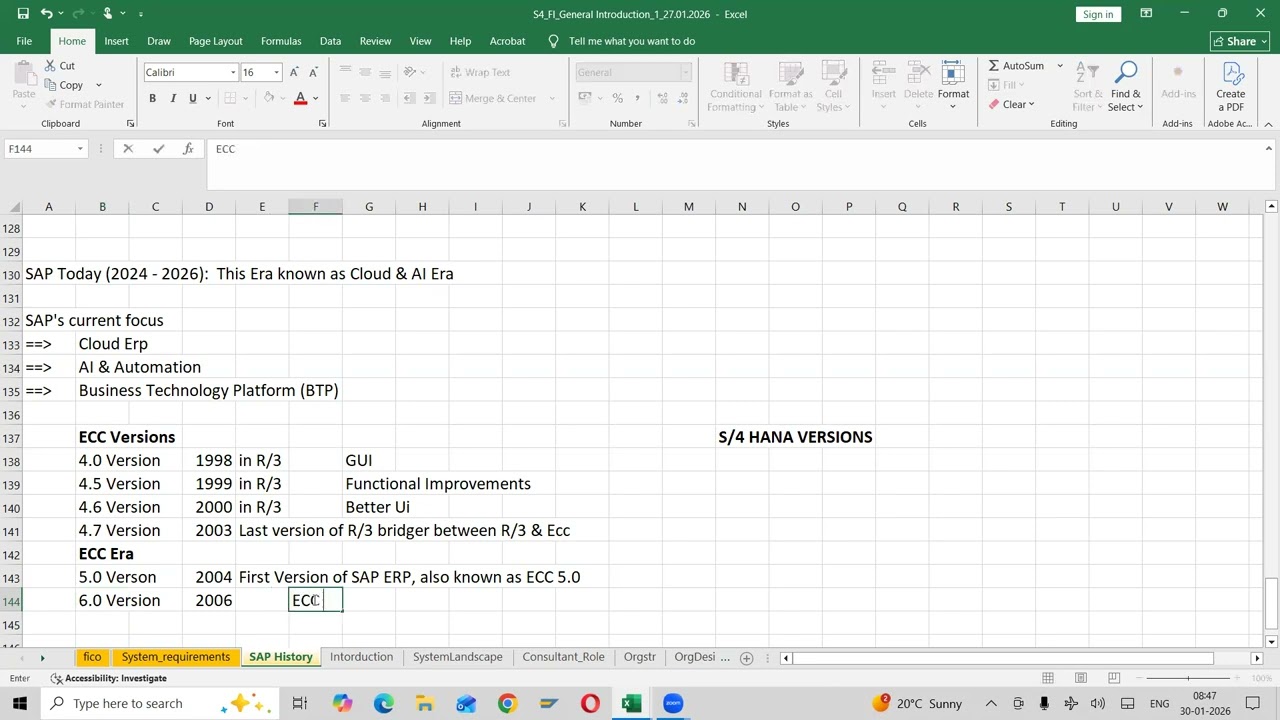Click the Insert Function fx icon

pyautogui.click(x=188, y=149)
